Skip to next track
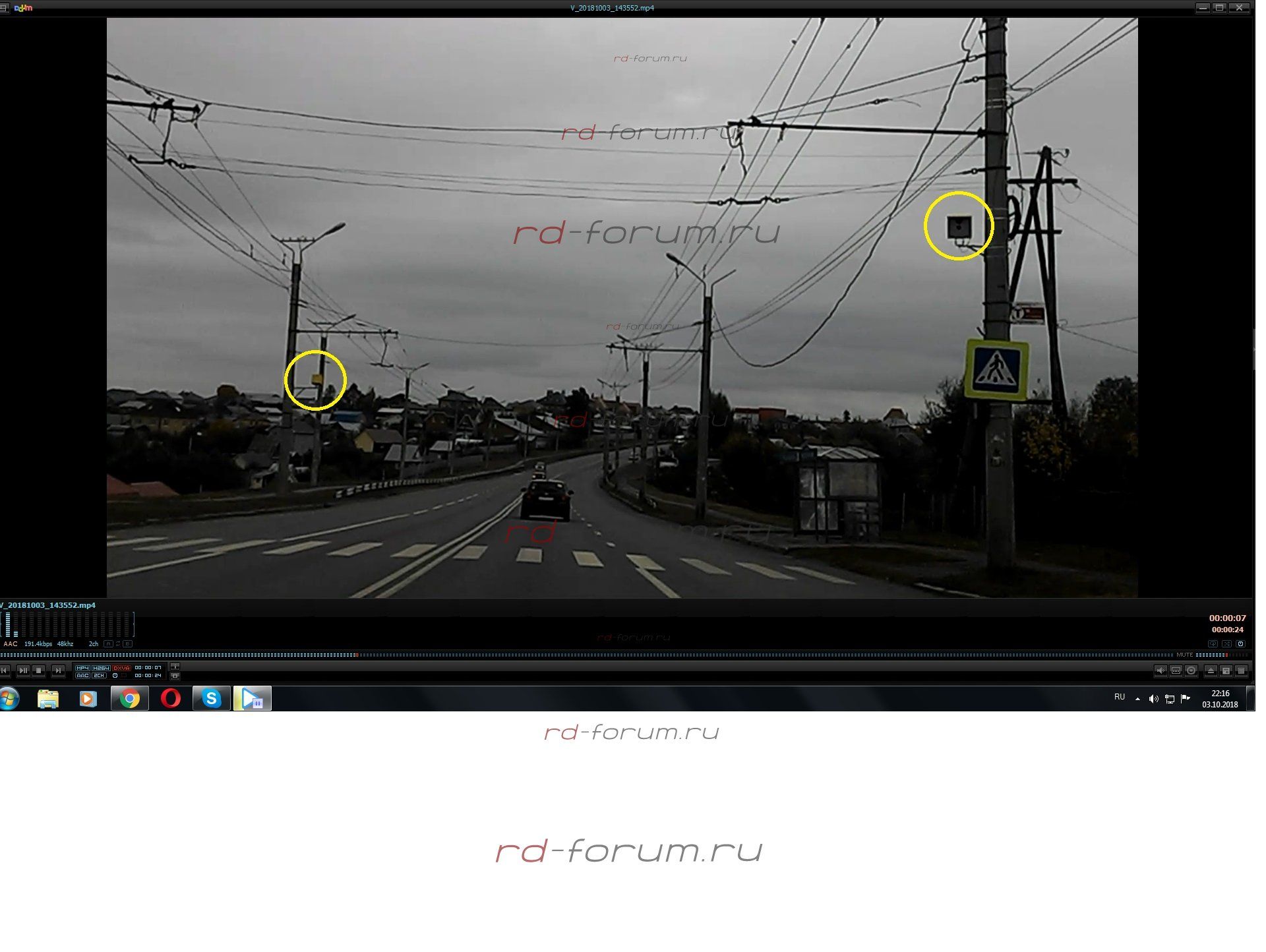 pyautogui.click(x=58, y=670)
